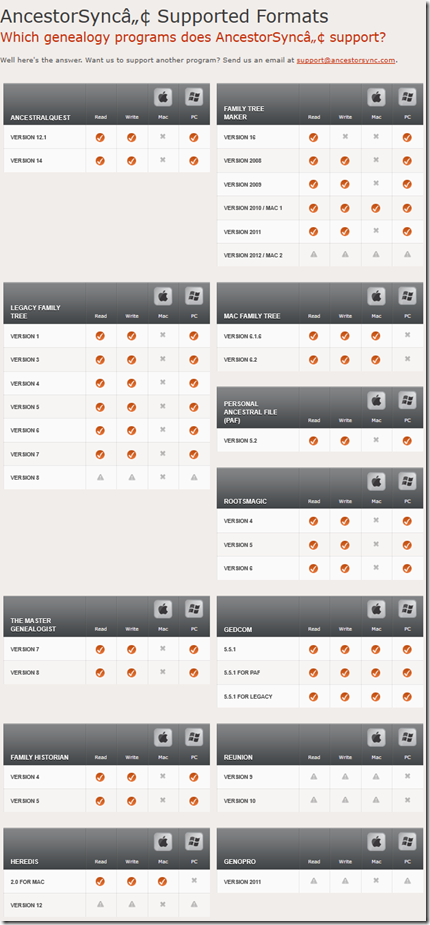Click the PC checkmark for Master Genealogist Version 8
The image size is (430, 925).
pyautogui.click(x=193, y=673)
